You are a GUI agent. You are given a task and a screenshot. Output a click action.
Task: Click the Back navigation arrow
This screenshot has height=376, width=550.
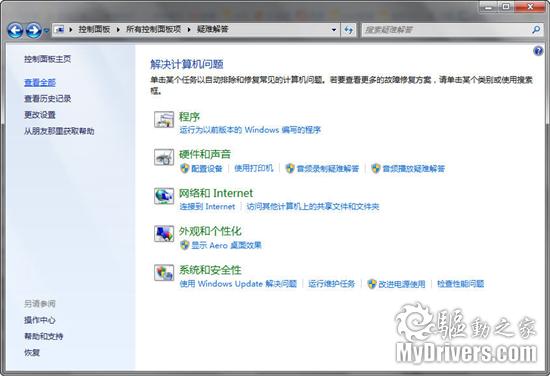(15, 30)
